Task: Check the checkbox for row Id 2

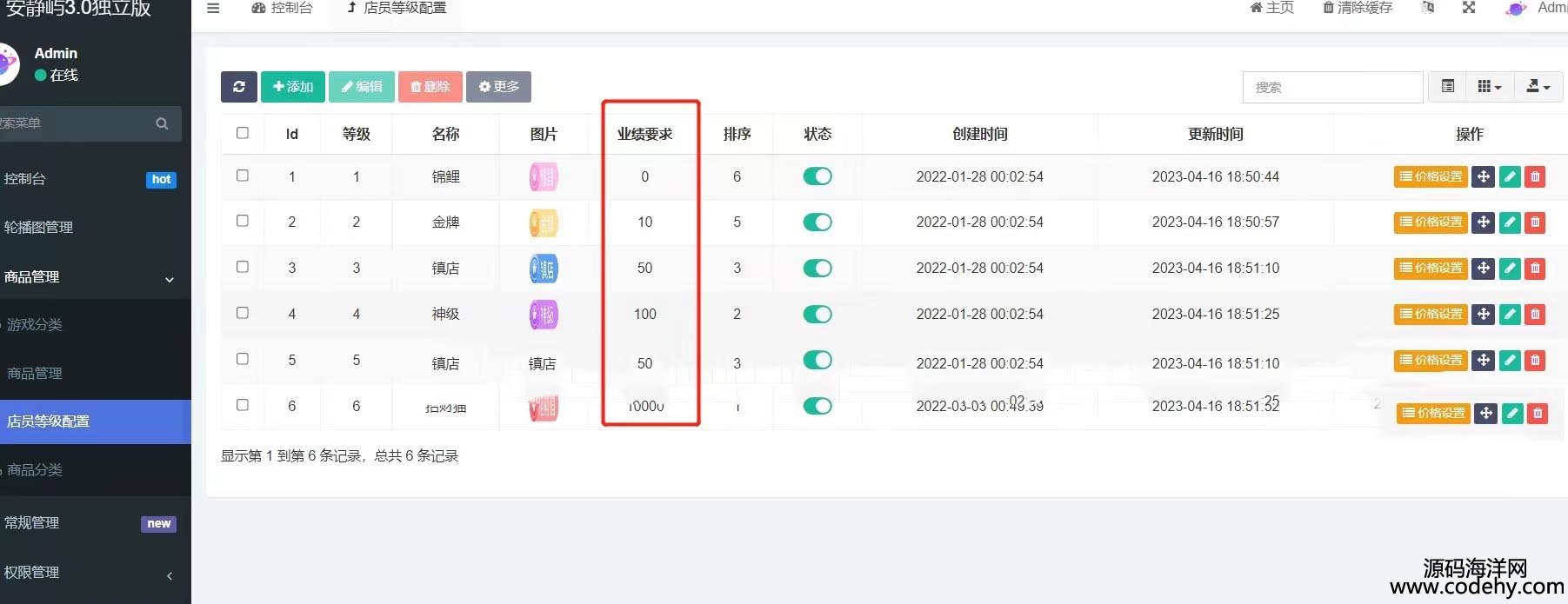Action: coord(243,221)
